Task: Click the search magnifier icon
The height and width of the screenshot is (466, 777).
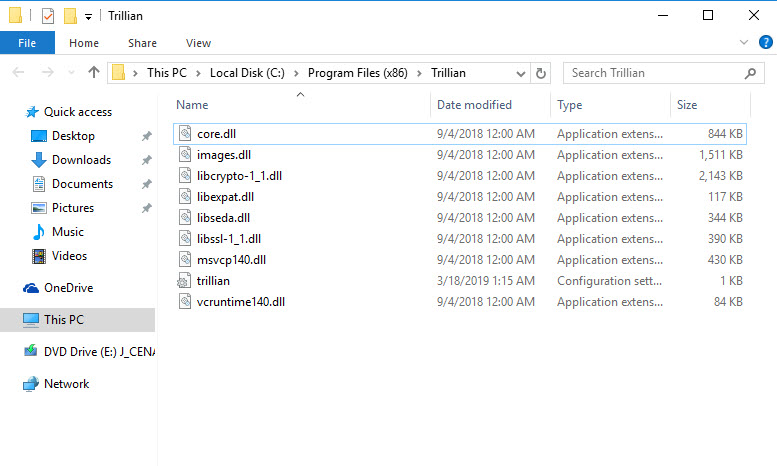Action: pos(751,73)
